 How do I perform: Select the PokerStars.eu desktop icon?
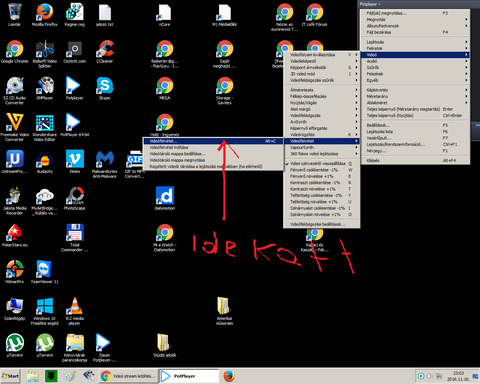(15, 235)
